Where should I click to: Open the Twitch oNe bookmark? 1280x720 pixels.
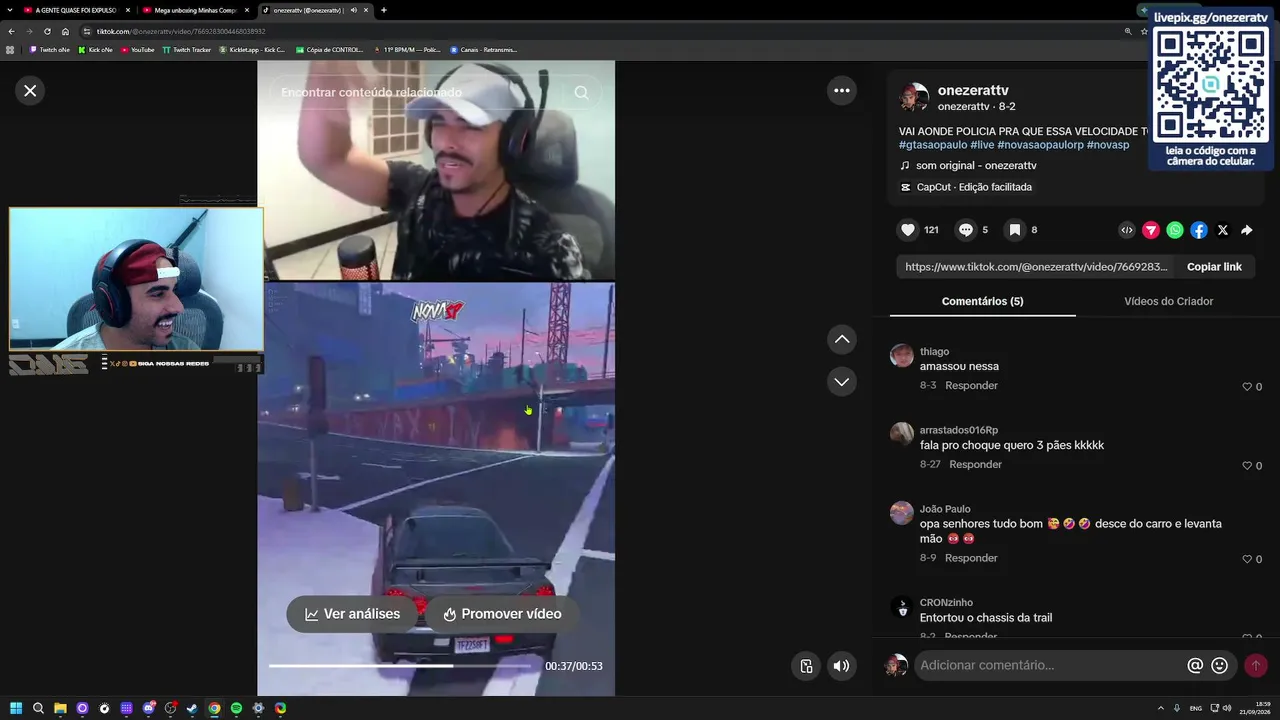50,49
